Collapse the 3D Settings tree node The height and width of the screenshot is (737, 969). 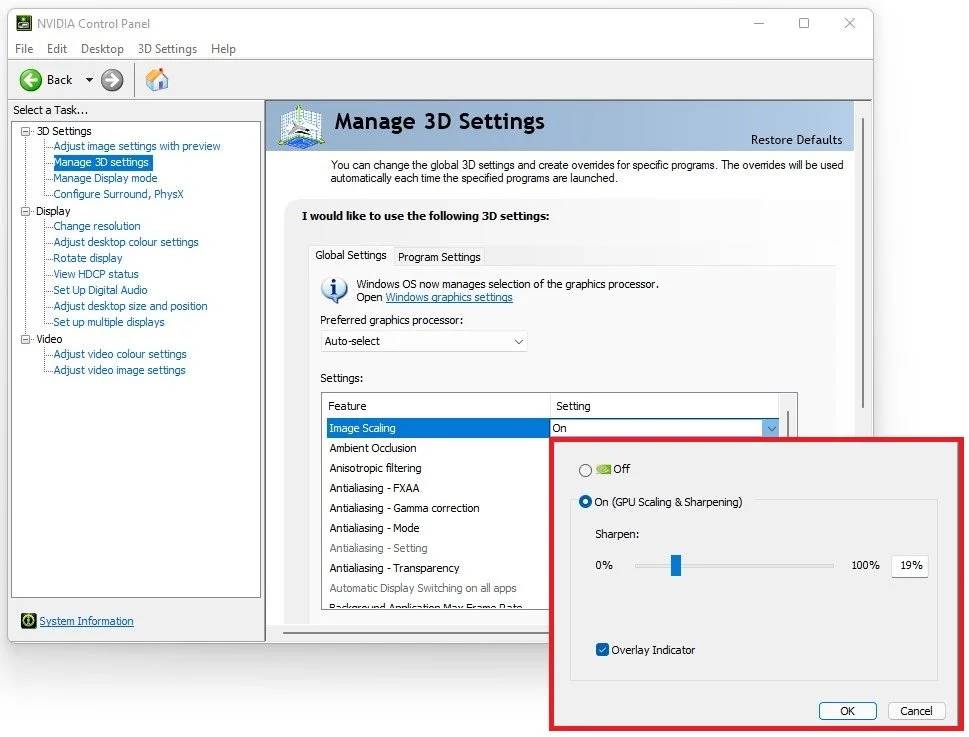click(25, 132)
